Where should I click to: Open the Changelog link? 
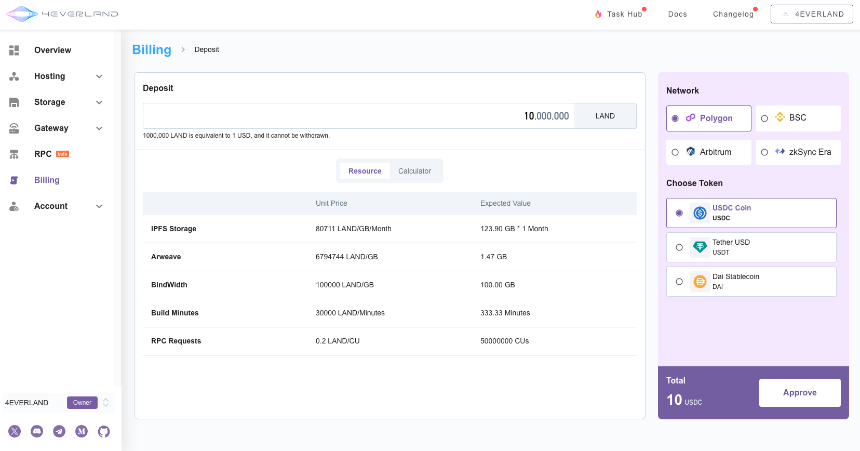tap(733, 14)
